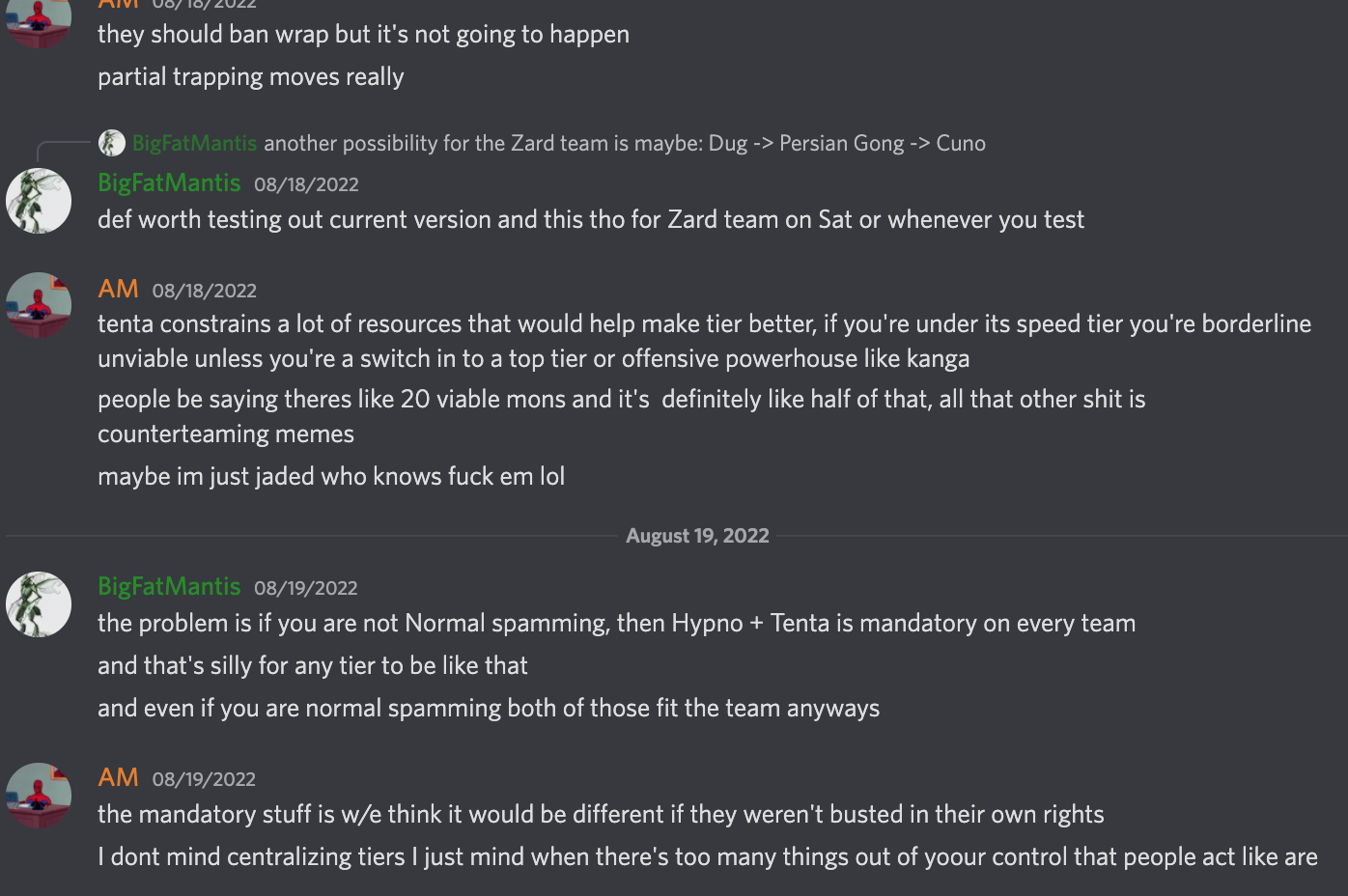Image resolution: width=1348 pixels, height=896 pixels.
Task: Select BigFatMantis username above "the problem is" message
Action: point(169,586)
